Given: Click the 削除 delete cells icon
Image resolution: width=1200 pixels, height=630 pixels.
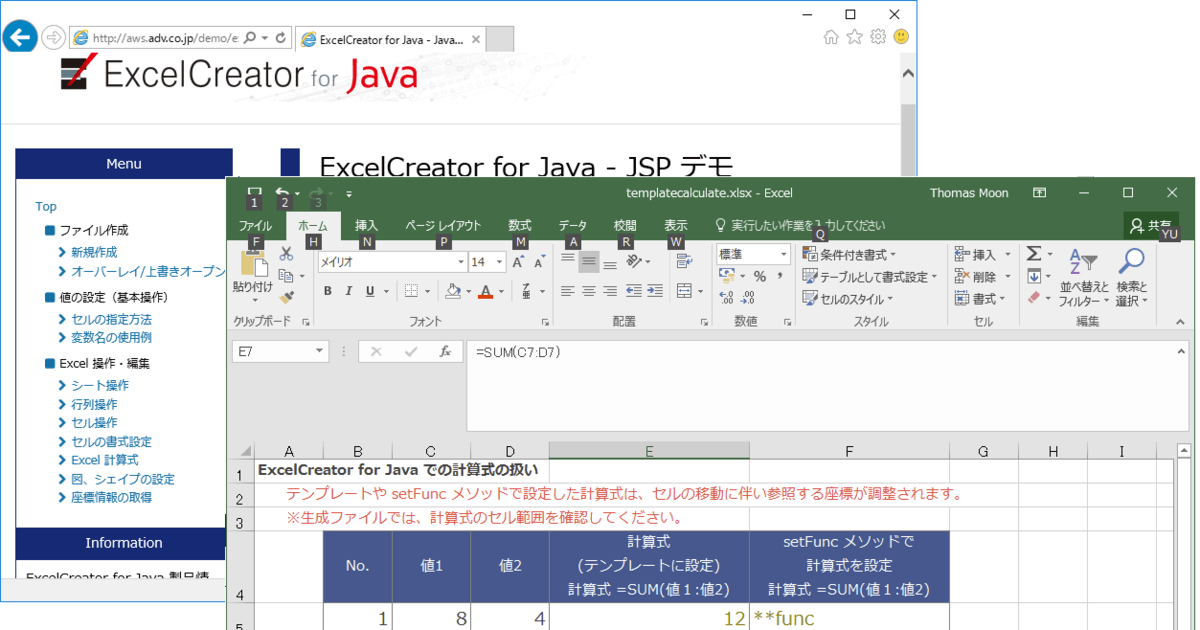Looking at the screenshot, I should tap(963, 276).
